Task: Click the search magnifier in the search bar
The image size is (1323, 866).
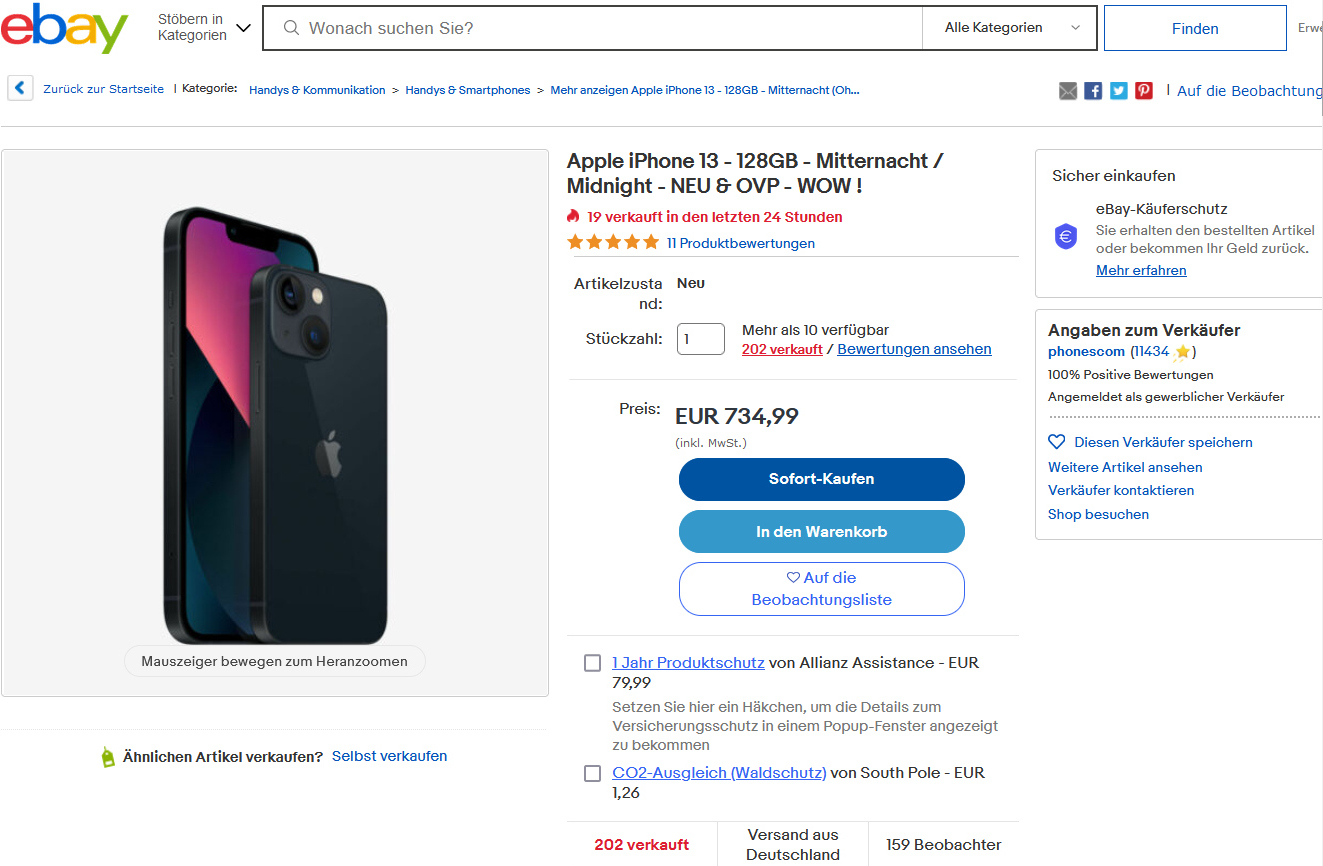Action: click(291, 28)
